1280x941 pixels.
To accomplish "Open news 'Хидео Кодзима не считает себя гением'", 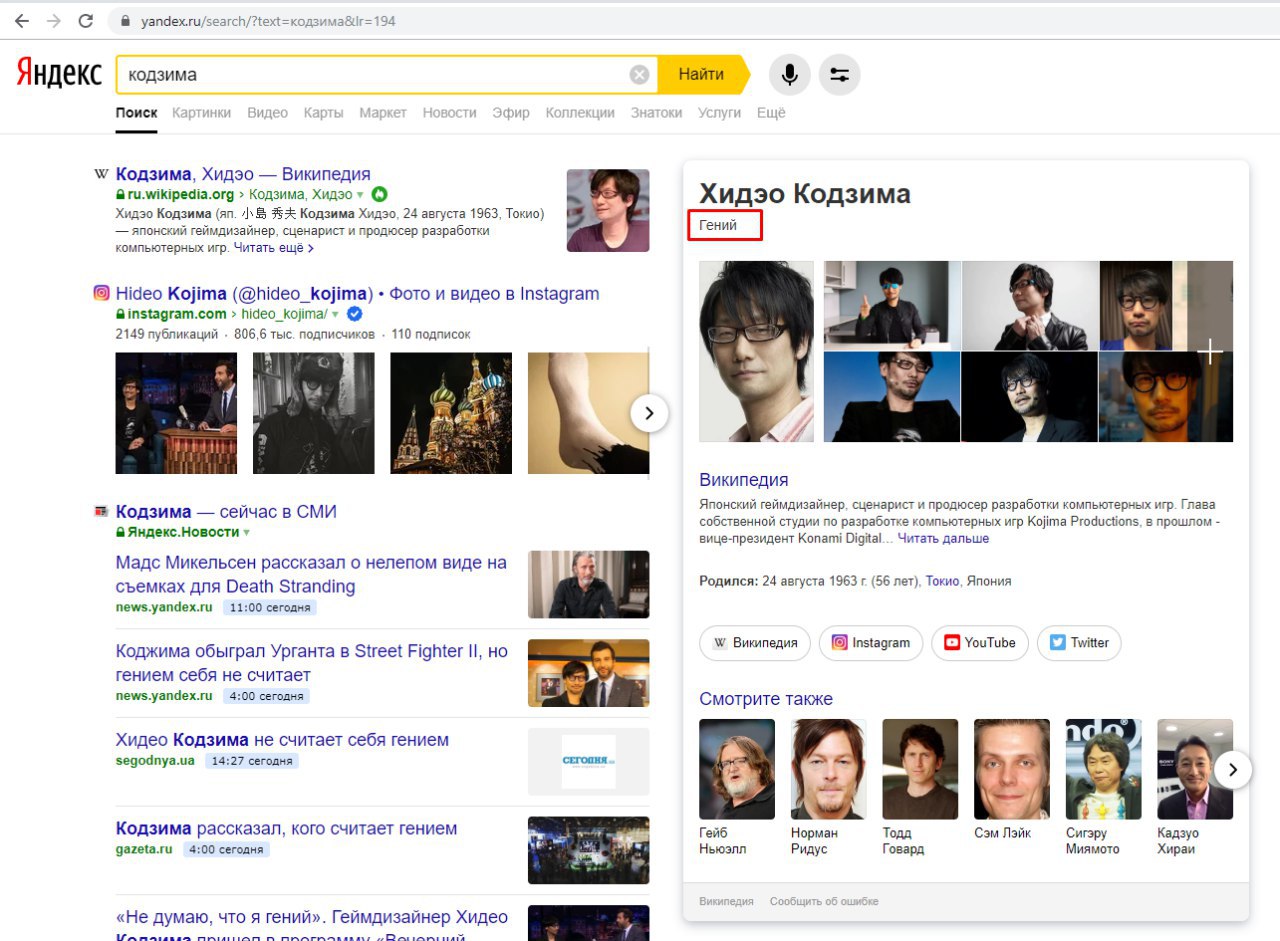I will tap(282, 740).
